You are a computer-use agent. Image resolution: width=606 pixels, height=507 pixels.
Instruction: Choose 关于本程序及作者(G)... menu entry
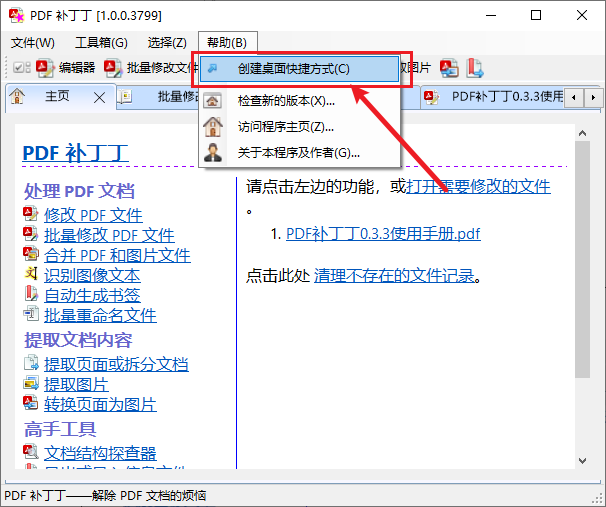(x=300, y=153)
